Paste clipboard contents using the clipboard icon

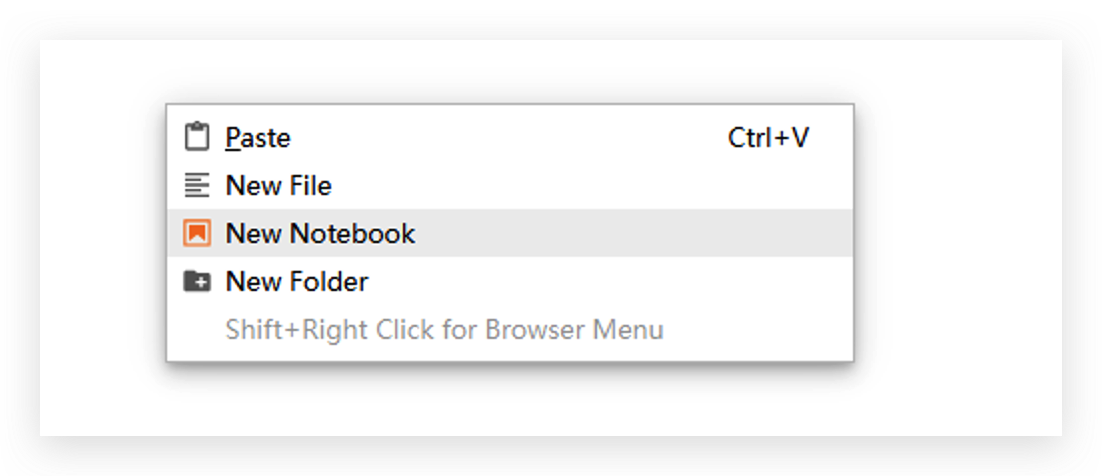tap(197, 137)
